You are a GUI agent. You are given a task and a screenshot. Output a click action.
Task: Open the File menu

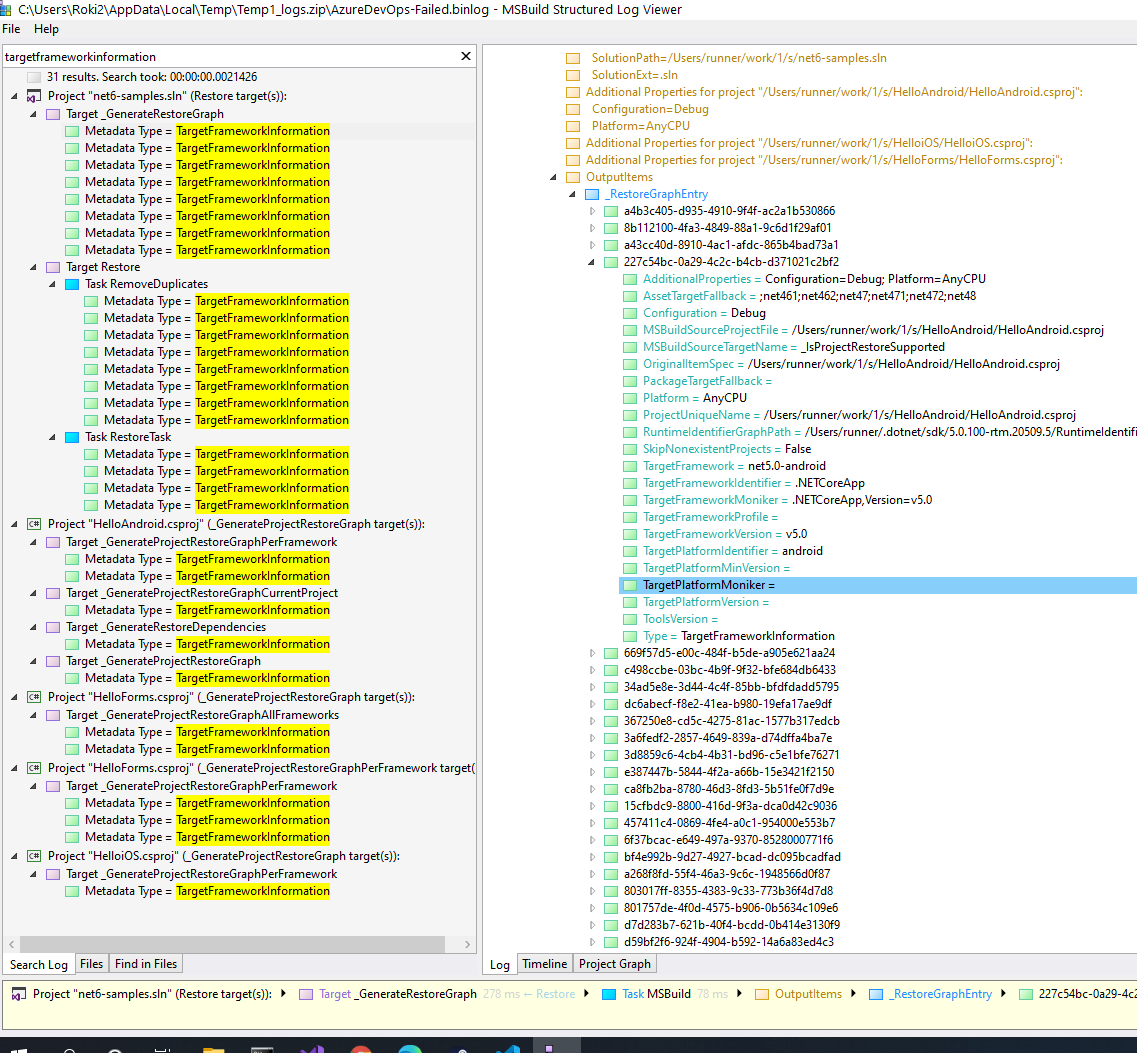click(x=12, y=29)
